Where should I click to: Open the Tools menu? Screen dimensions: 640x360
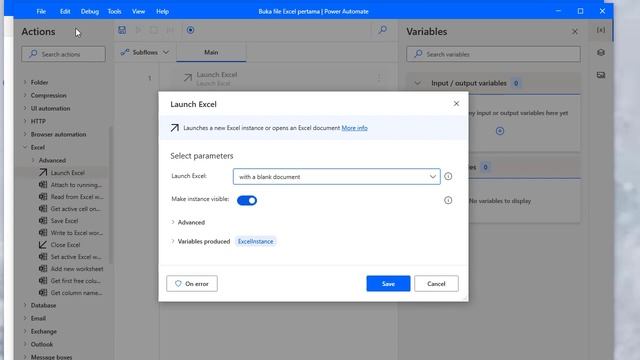(115, 11)
